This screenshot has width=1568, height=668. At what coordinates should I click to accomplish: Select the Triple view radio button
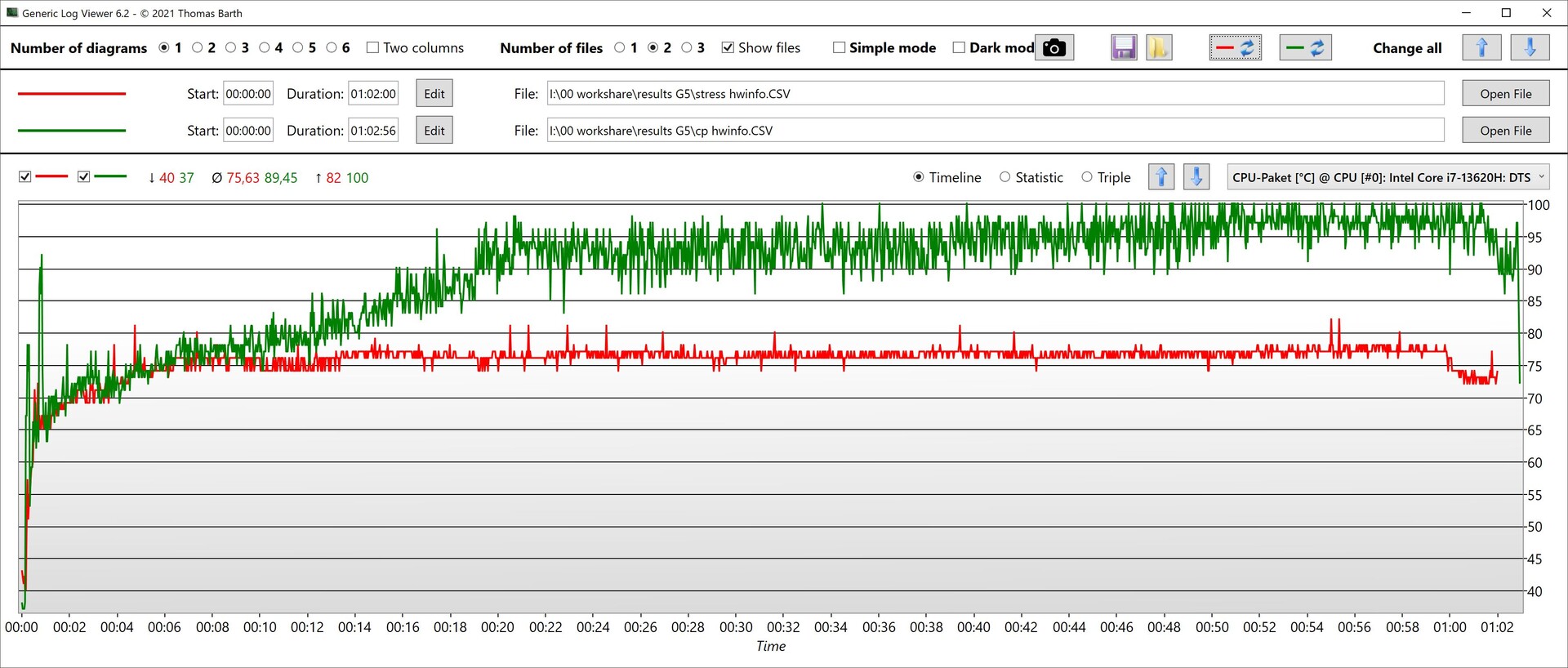pos(1087,177)
